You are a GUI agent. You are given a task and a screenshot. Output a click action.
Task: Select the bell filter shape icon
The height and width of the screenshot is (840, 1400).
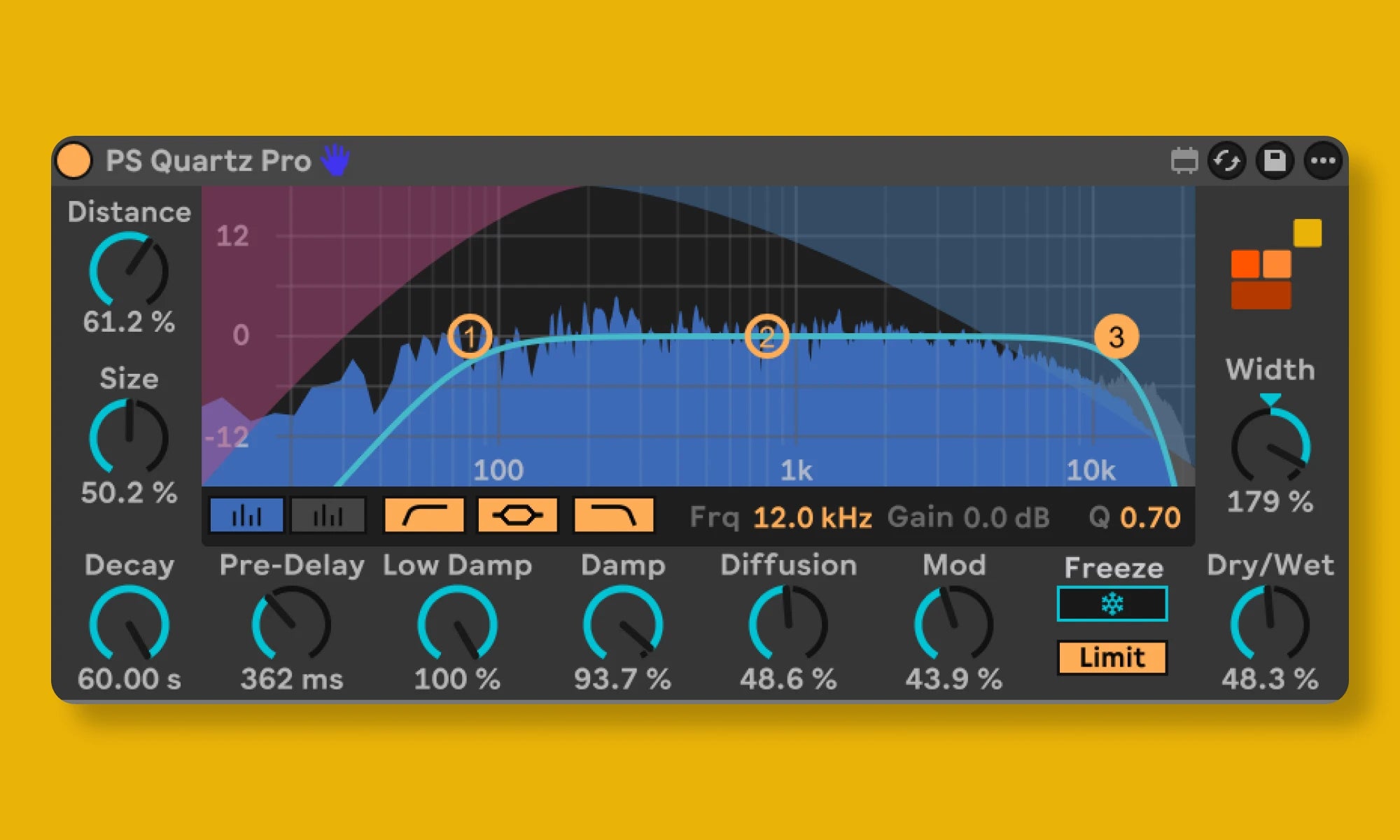[517, 516]
